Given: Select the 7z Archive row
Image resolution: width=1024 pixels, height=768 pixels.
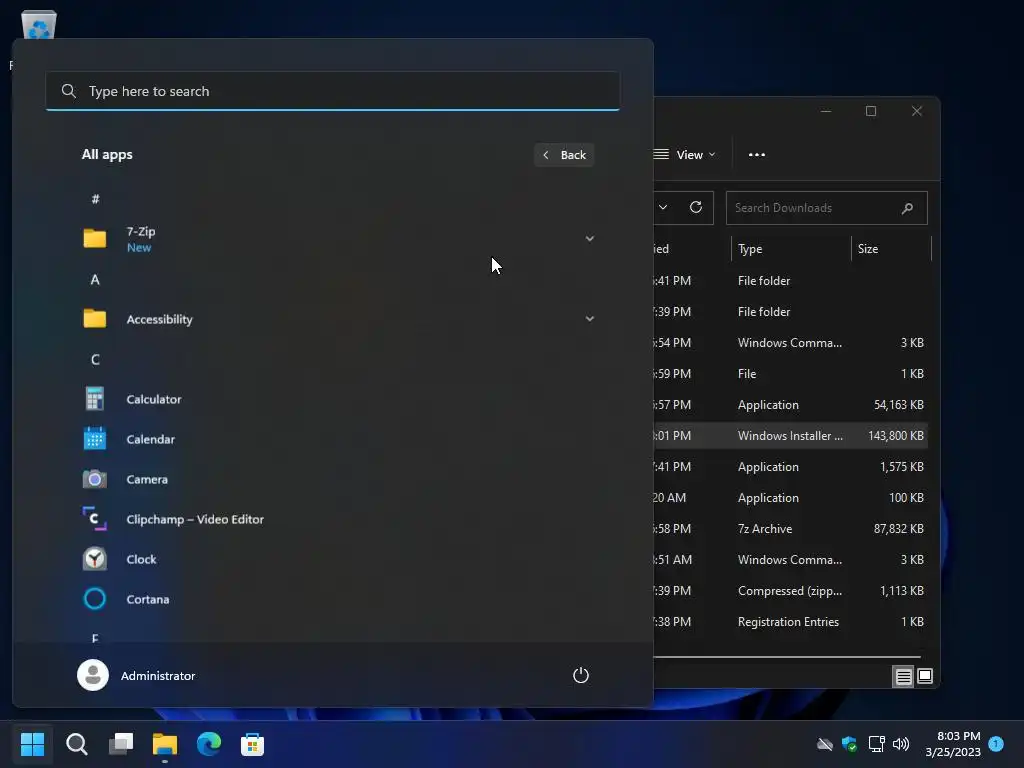Looking at the screenshot, I should pyautogui.click(x=790, y=529).
